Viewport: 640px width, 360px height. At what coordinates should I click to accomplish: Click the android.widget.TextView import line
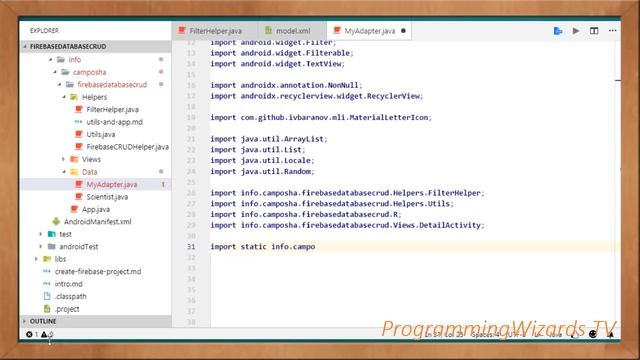click(x=278, y=64)
